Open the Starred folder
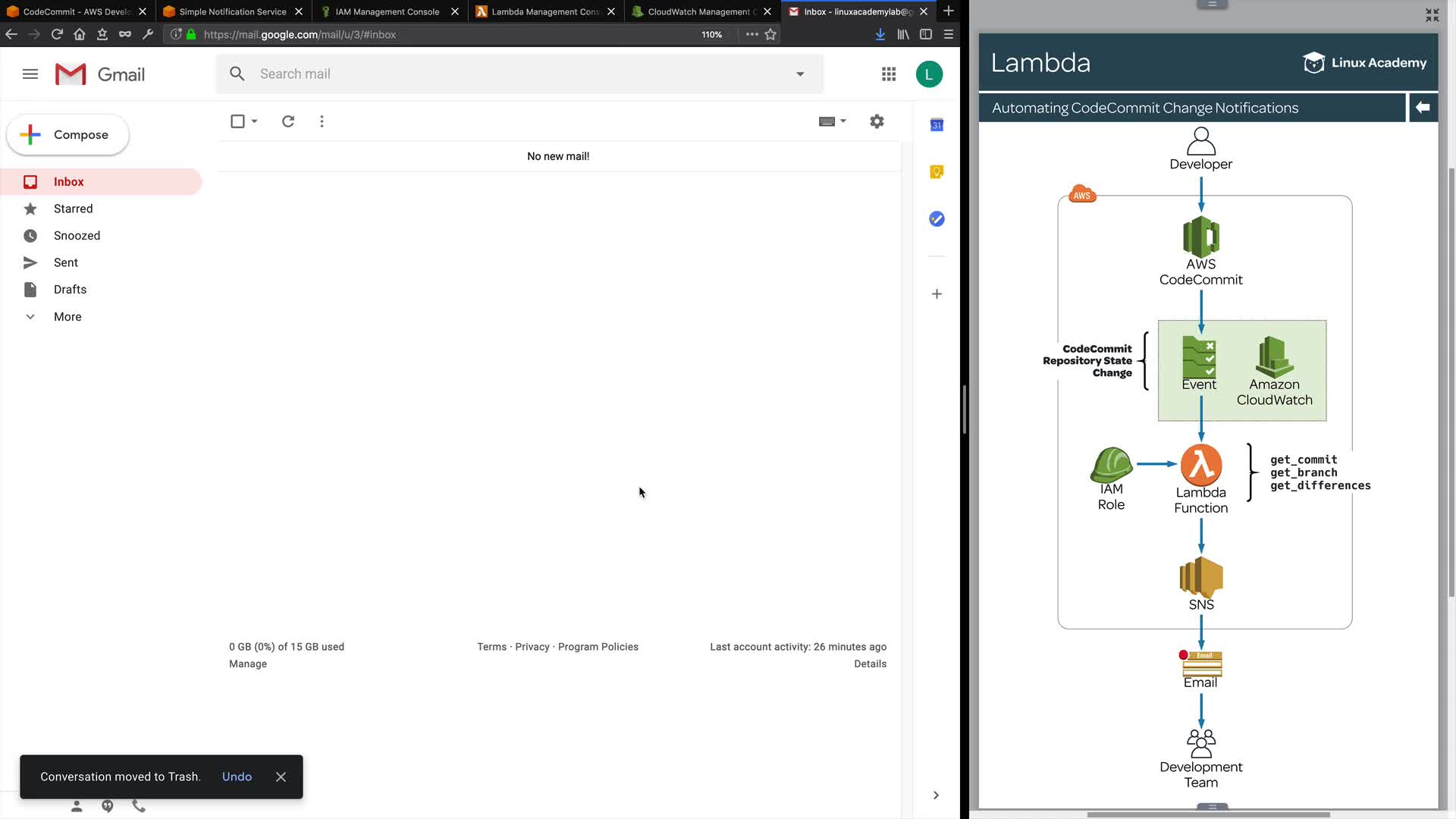 [73, 209]
